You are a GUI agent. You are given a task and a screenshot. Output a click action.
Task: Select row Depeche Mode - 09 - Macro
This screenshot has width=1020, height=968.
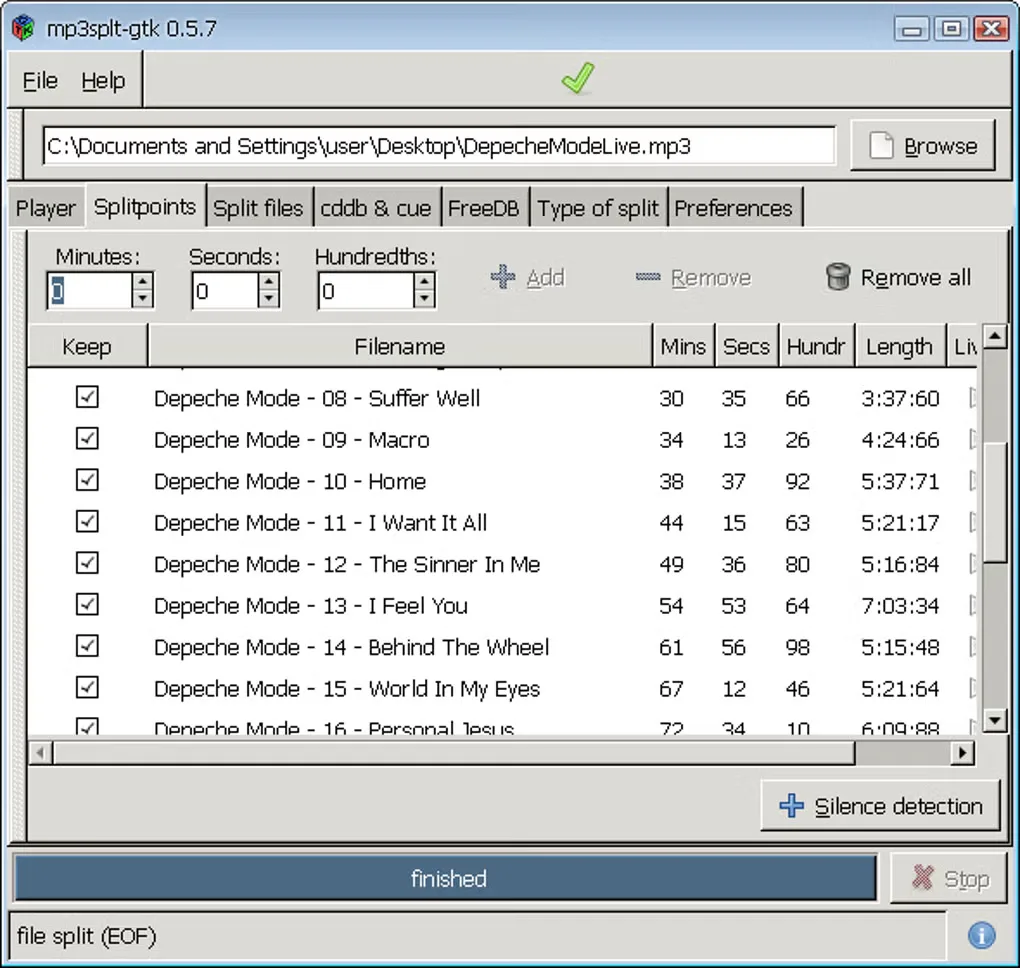[x=502, y=439]
